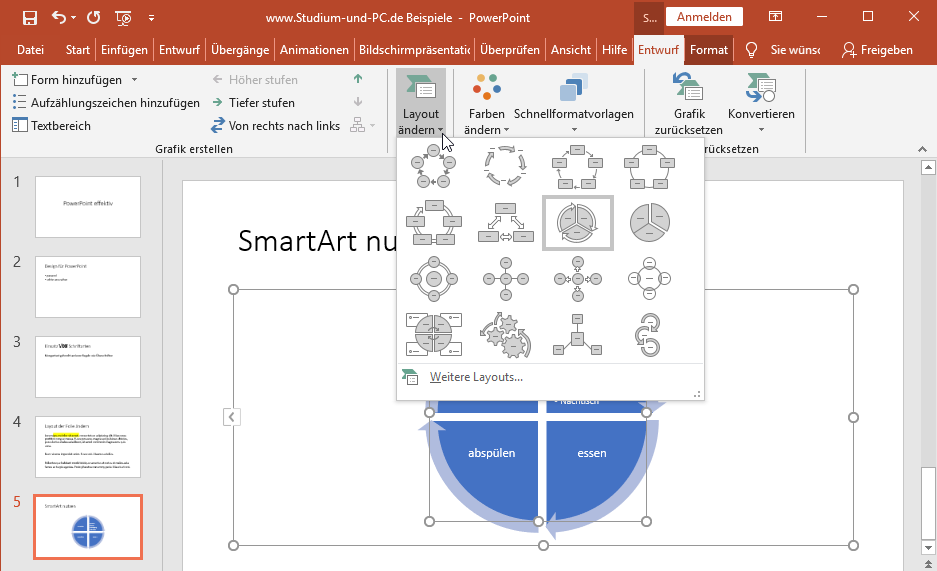Image resolution: width=937 pixels, height=571 pixels.
Task: Click Form hinzufügen
Action: (67, 79)
